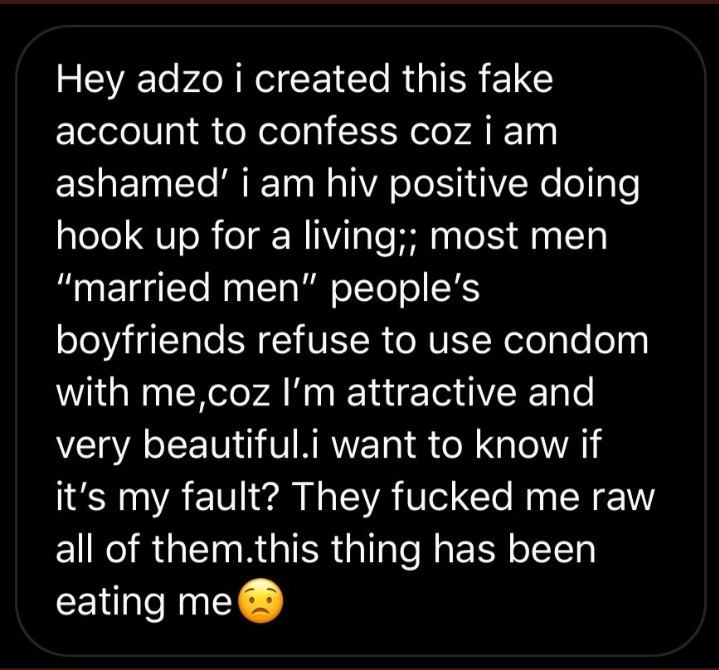Viewport: 719px width, 670px height.
Task: Click the quoted phrase "married men"
Action: click(187, 288)
